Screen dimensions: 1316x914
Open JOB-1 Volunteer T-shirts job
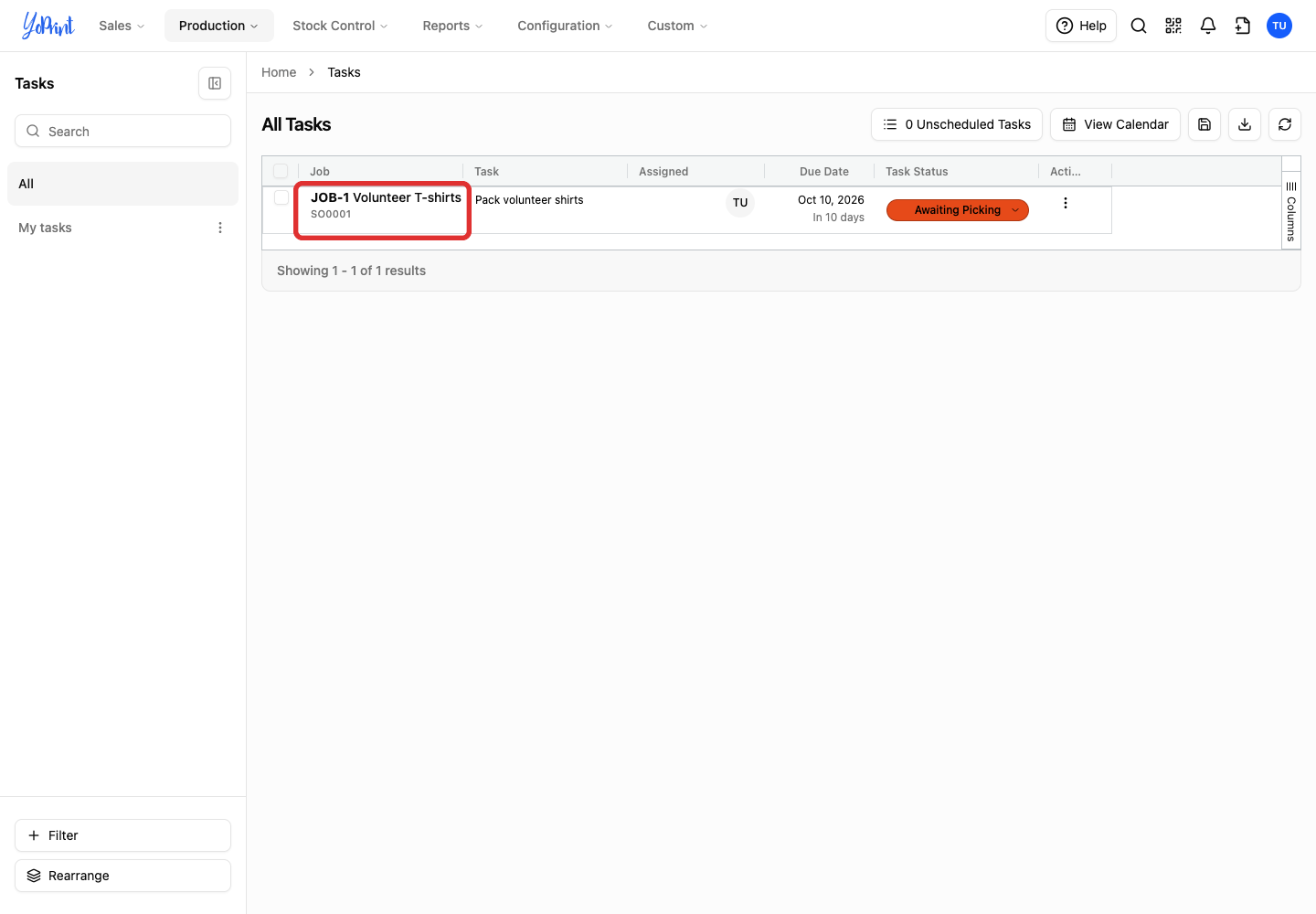(x=386, y=197)
